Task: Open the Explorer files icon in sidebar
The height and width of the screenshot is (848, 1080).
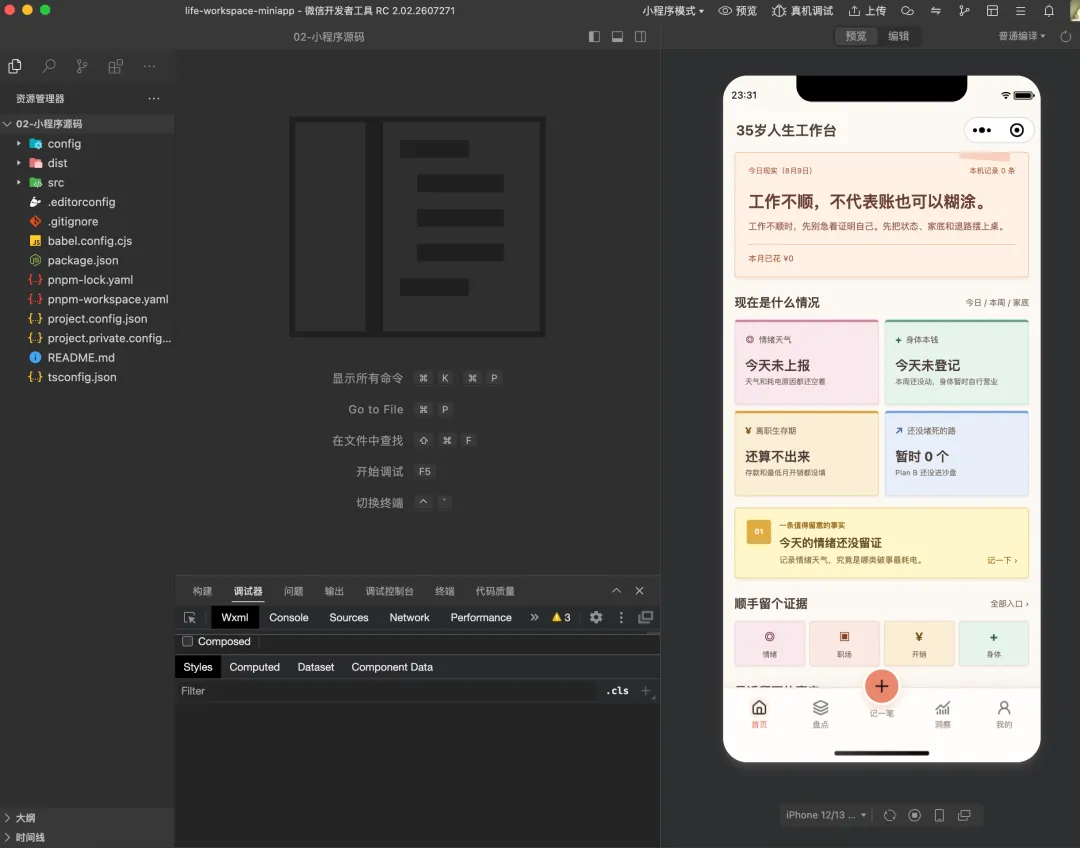Action: click(14, 66)
